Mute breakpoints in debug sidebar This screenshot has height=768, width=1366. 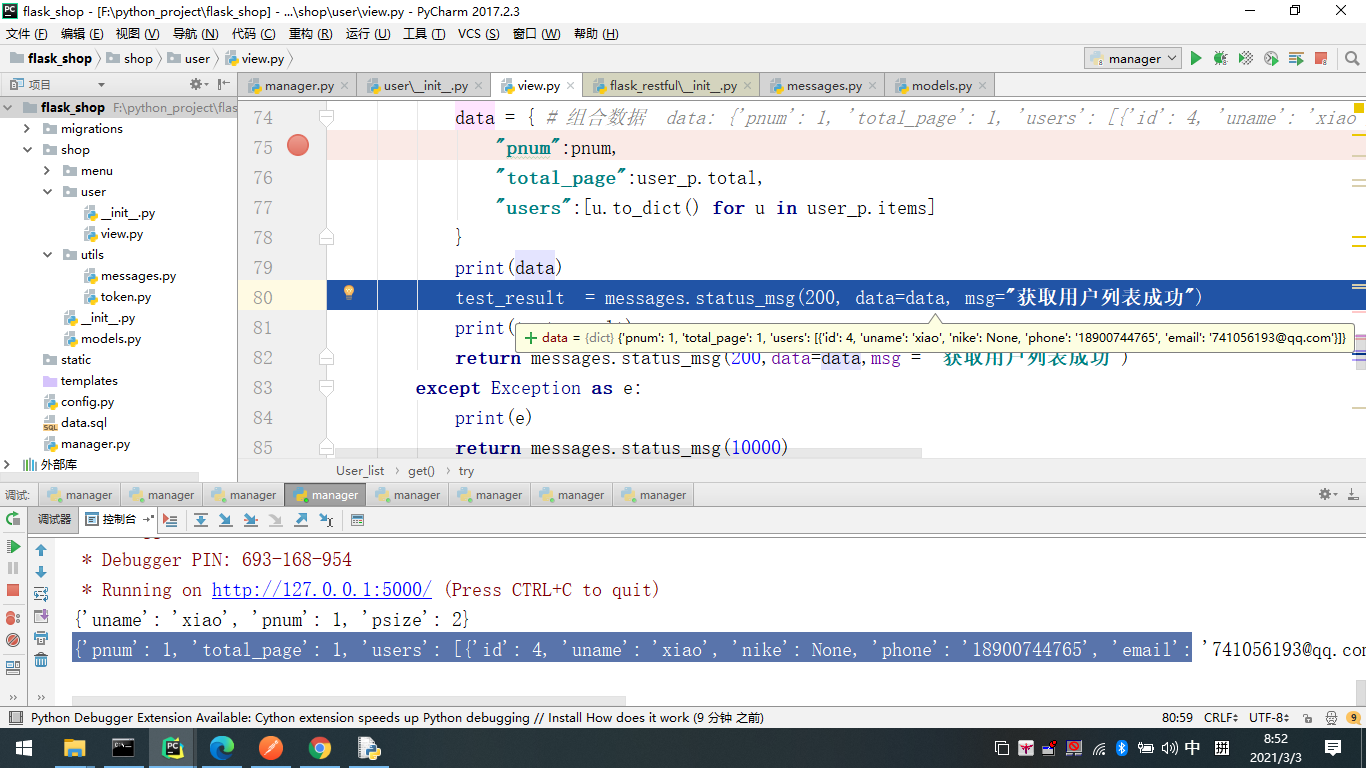coord(13,640)
